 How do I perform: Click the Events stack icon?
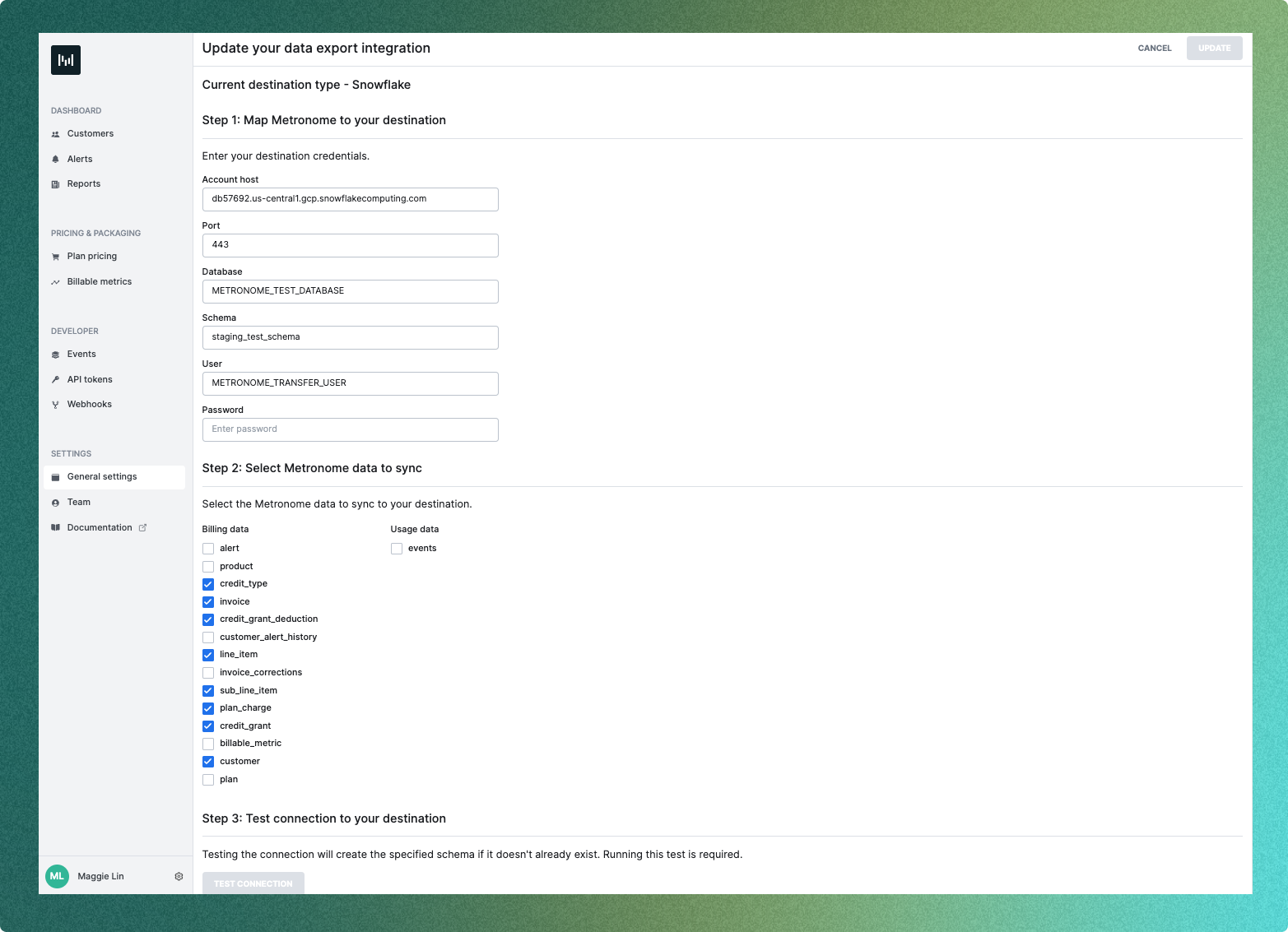(x=55, y=355)
